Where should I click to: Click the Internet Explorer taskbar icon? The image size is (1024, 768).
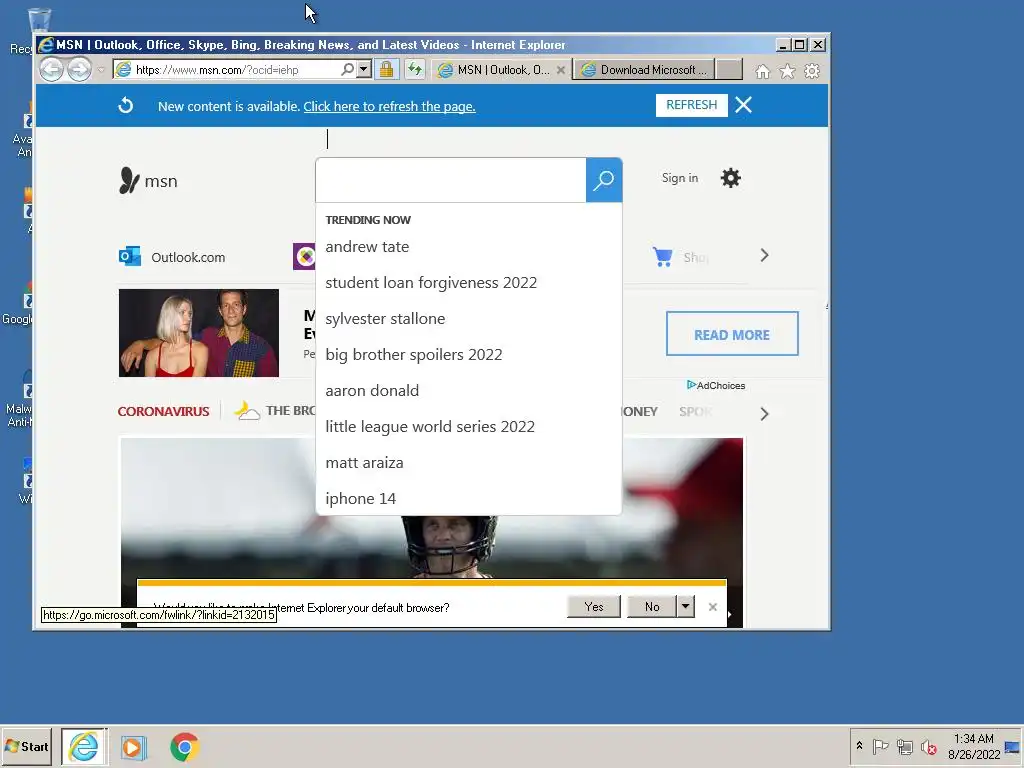point(84,746)
